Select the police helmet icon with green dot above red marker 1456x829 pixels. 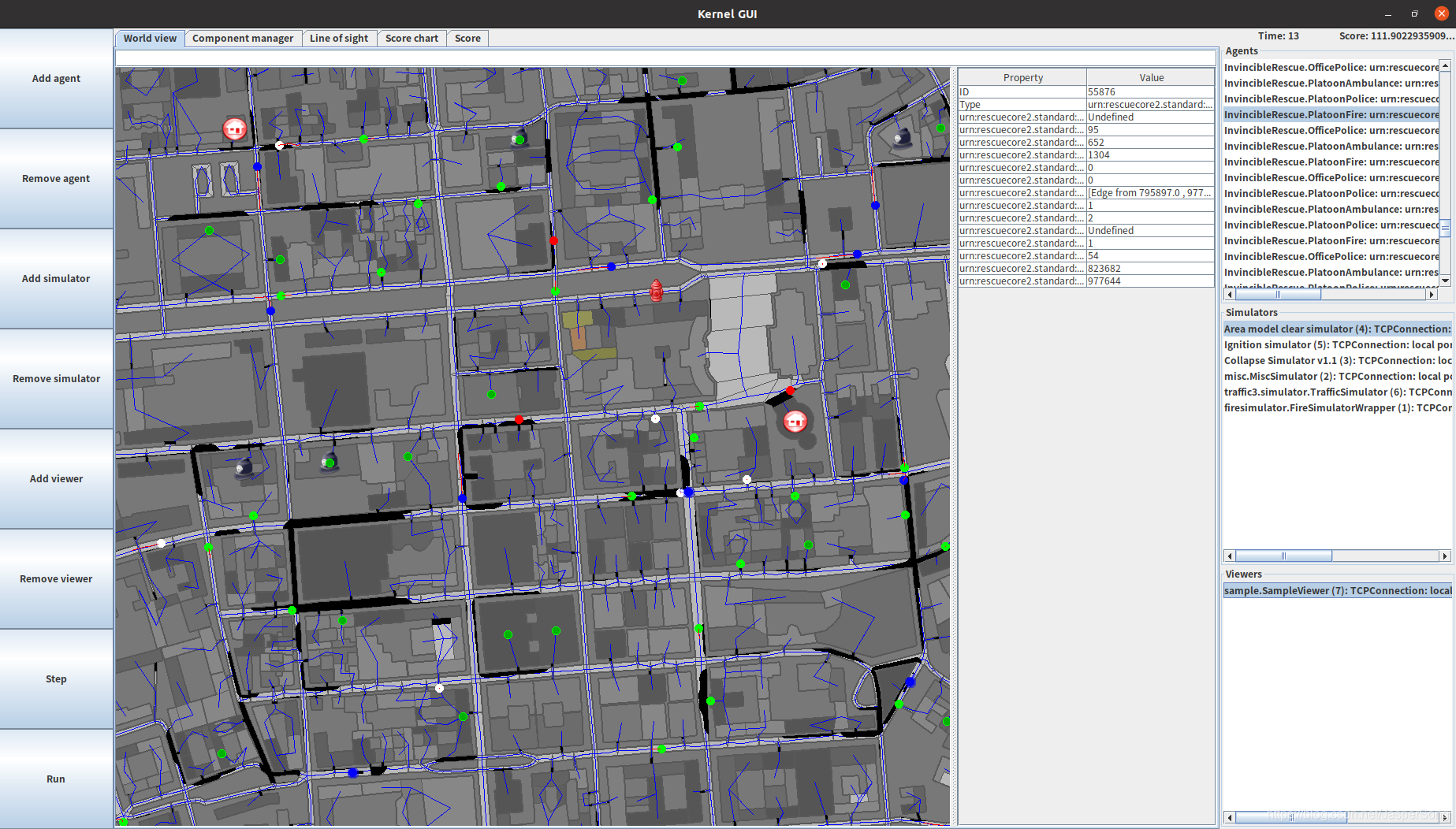point(519,139)
